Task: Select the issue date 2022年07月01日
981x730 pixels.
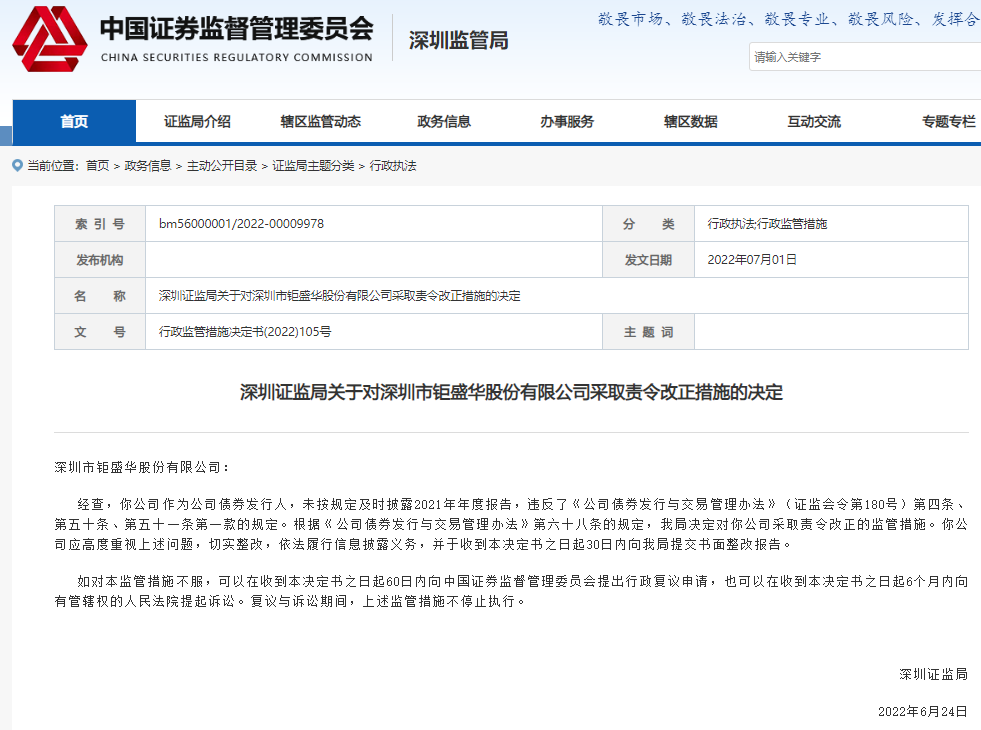Action: click(752, 260)
